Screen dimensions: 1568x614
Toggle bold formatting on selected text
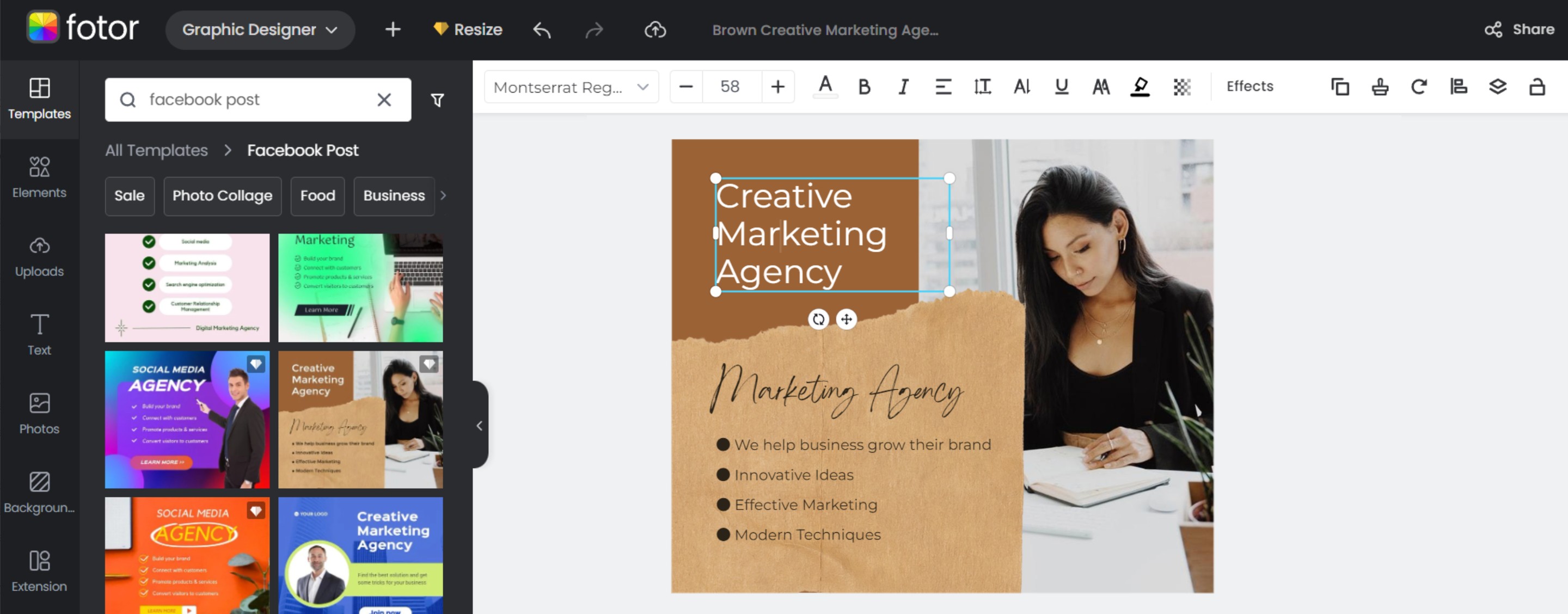(x=863, y=87)
